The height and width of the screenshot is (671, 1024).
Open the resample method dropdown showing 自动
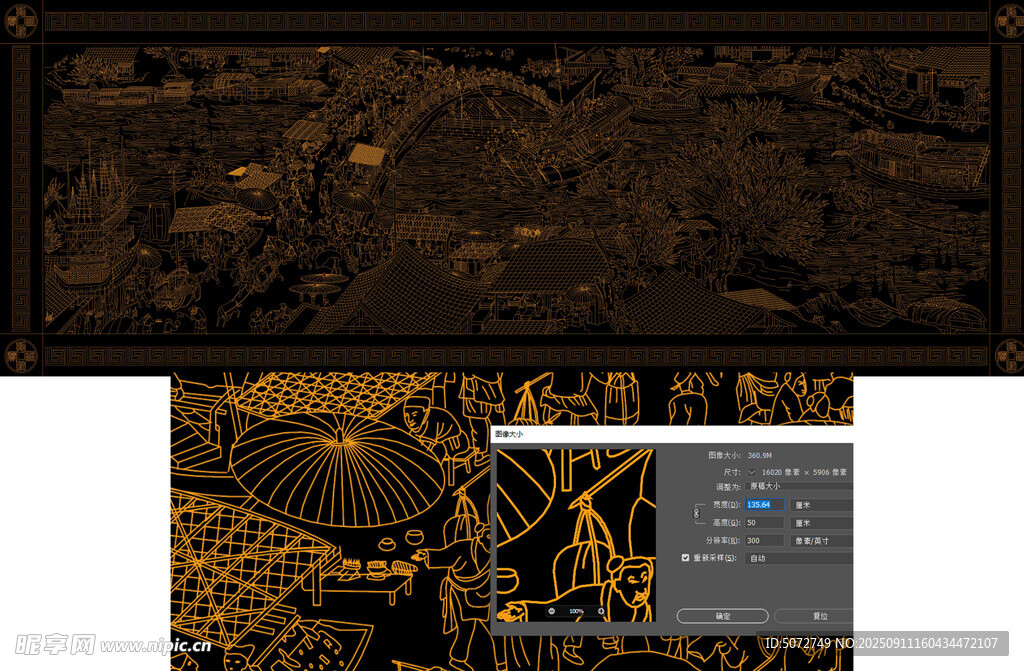[800, 558]
